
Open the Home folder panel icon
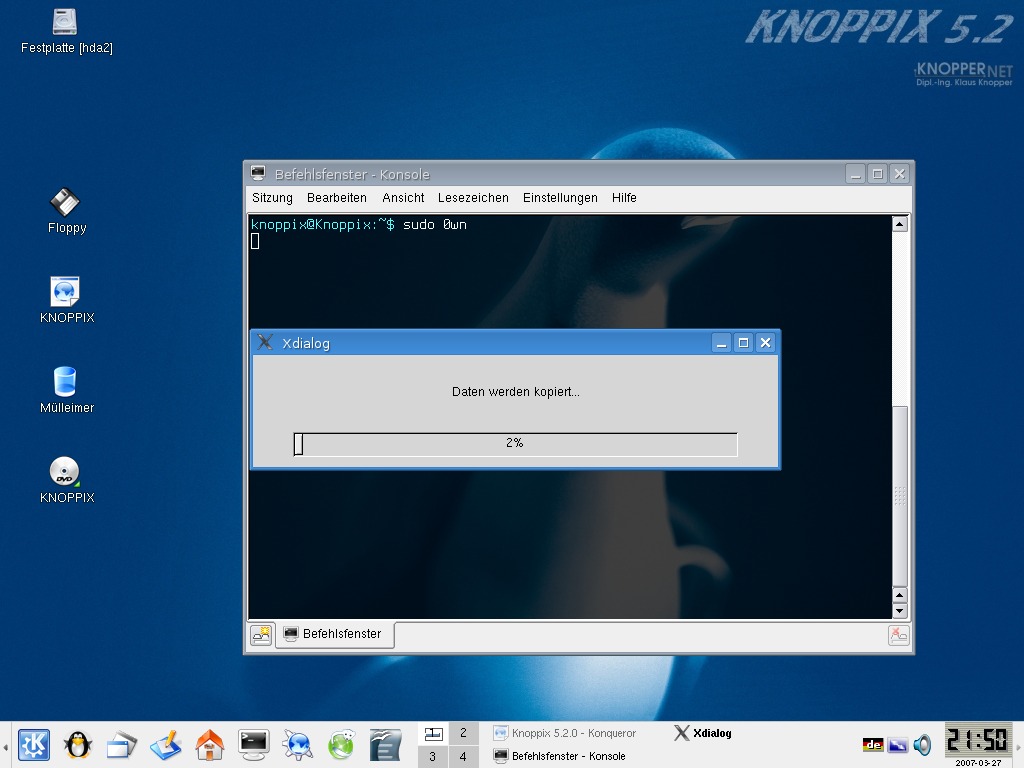(210, 744)
